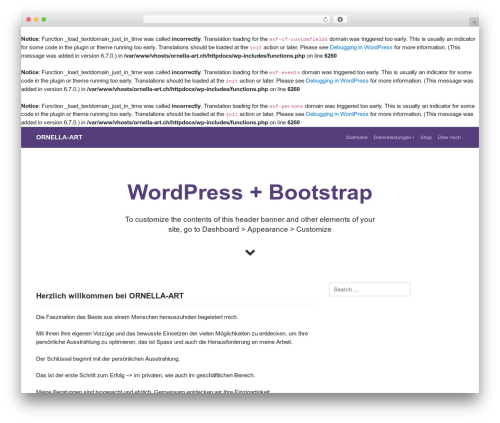Click the reload icon in the address bar
The image size is (500, 423).
point(325,20)
